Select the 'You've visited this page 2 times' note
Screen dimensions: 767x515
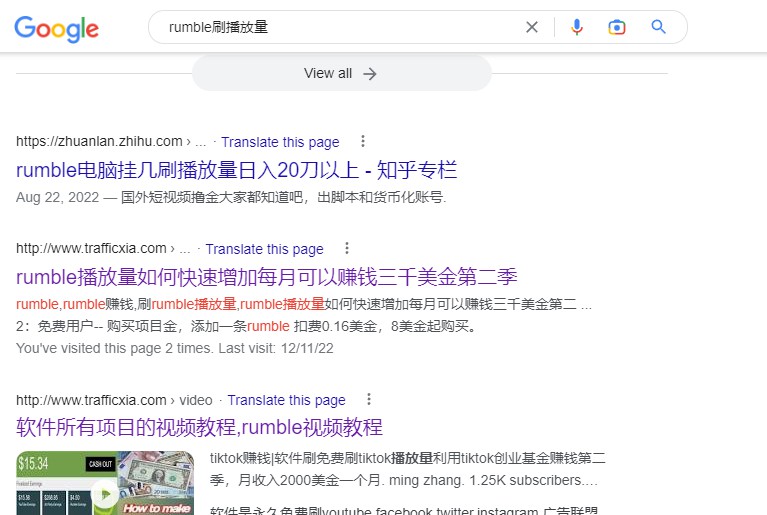[x=175, y=348]
